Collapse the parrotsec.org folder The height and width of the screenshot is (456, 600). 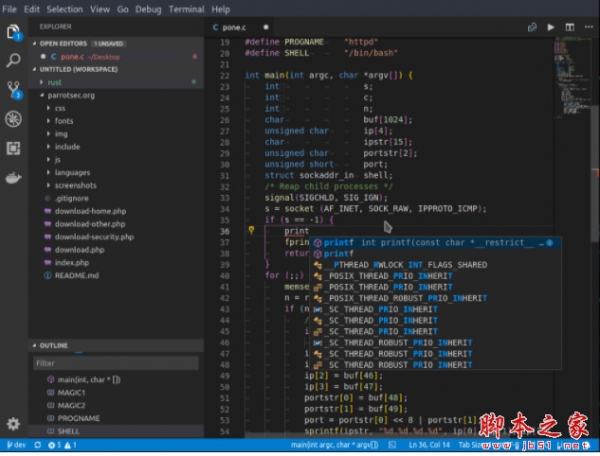pos(116,95)
